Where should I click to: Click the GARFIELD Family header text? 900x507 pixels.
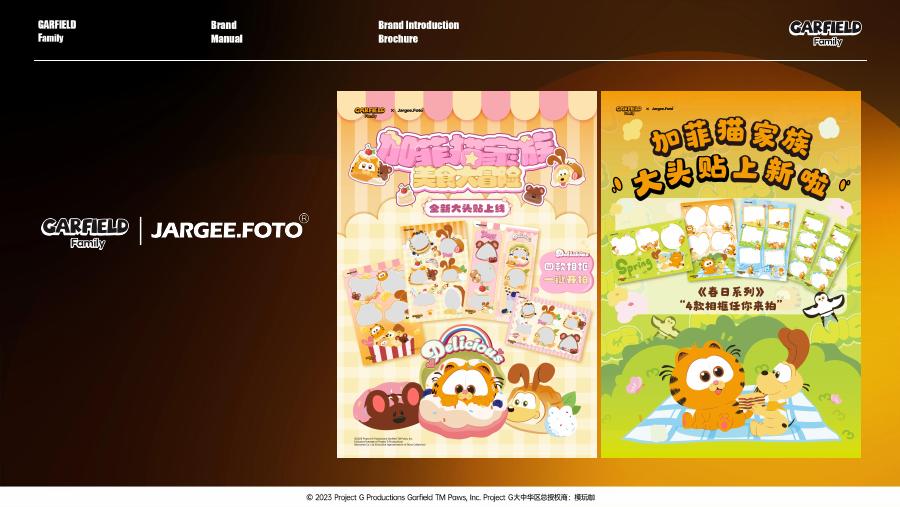click(x=57, y=31)
